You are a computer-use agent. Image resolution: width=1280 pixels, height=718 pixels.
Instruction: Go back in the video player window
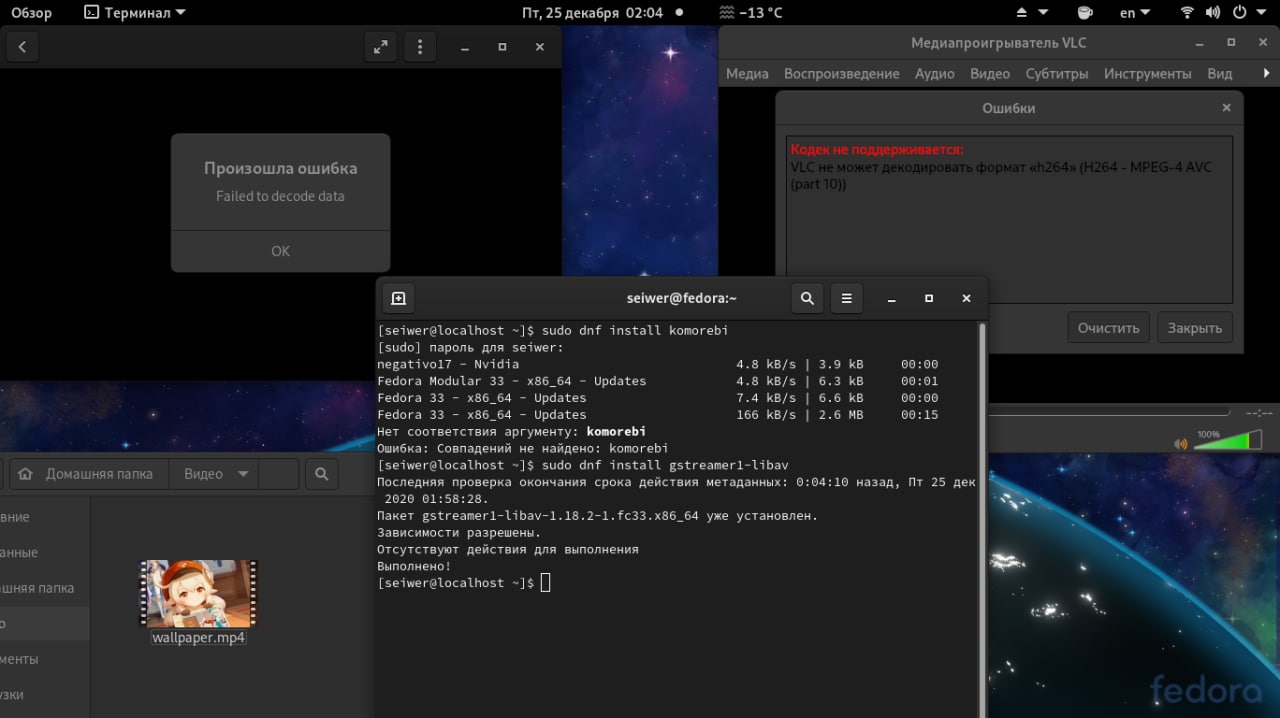click(x=22, y=47)
